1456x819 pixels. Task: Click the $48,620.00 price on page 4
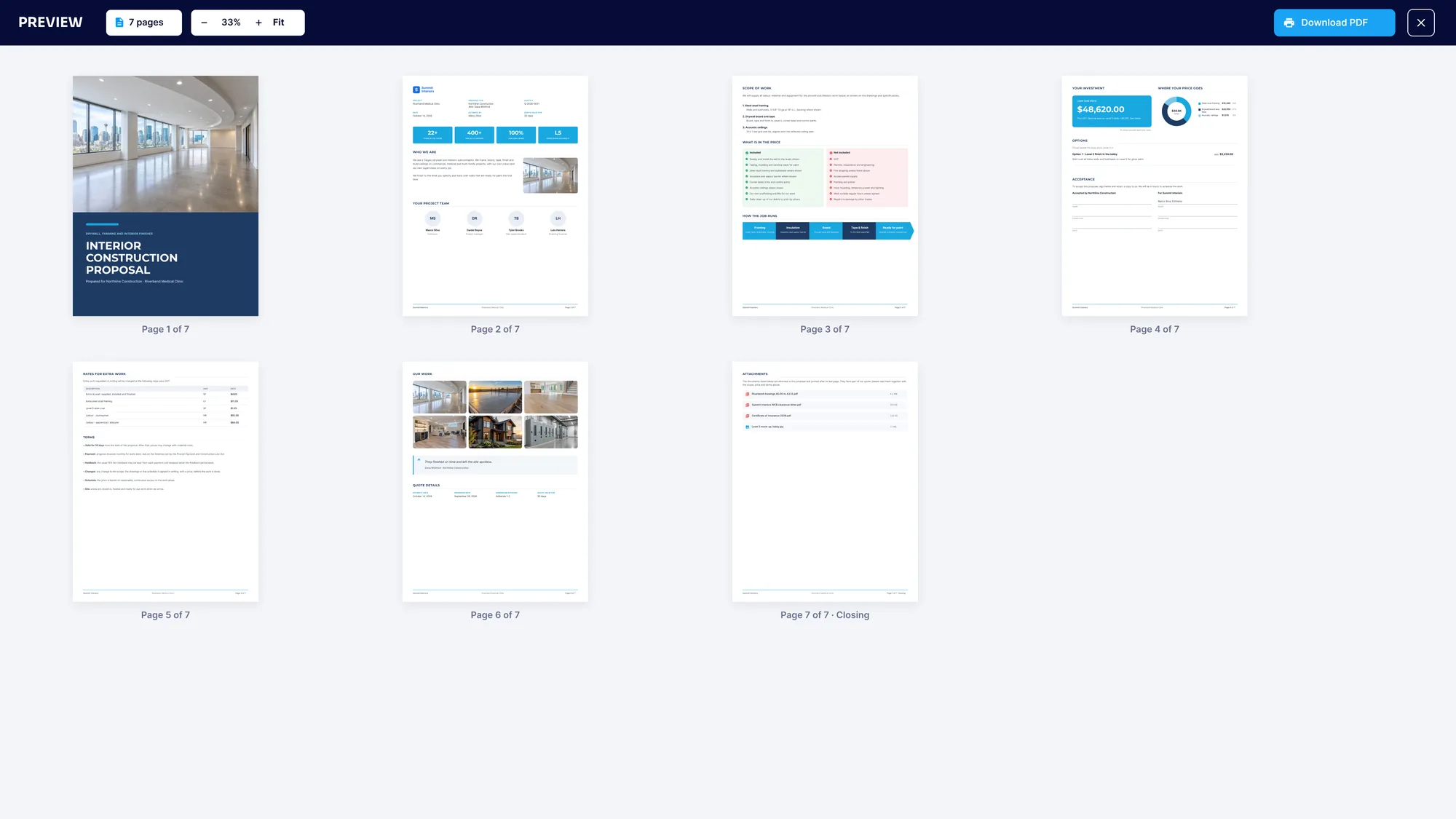(x=1100, y=109)
